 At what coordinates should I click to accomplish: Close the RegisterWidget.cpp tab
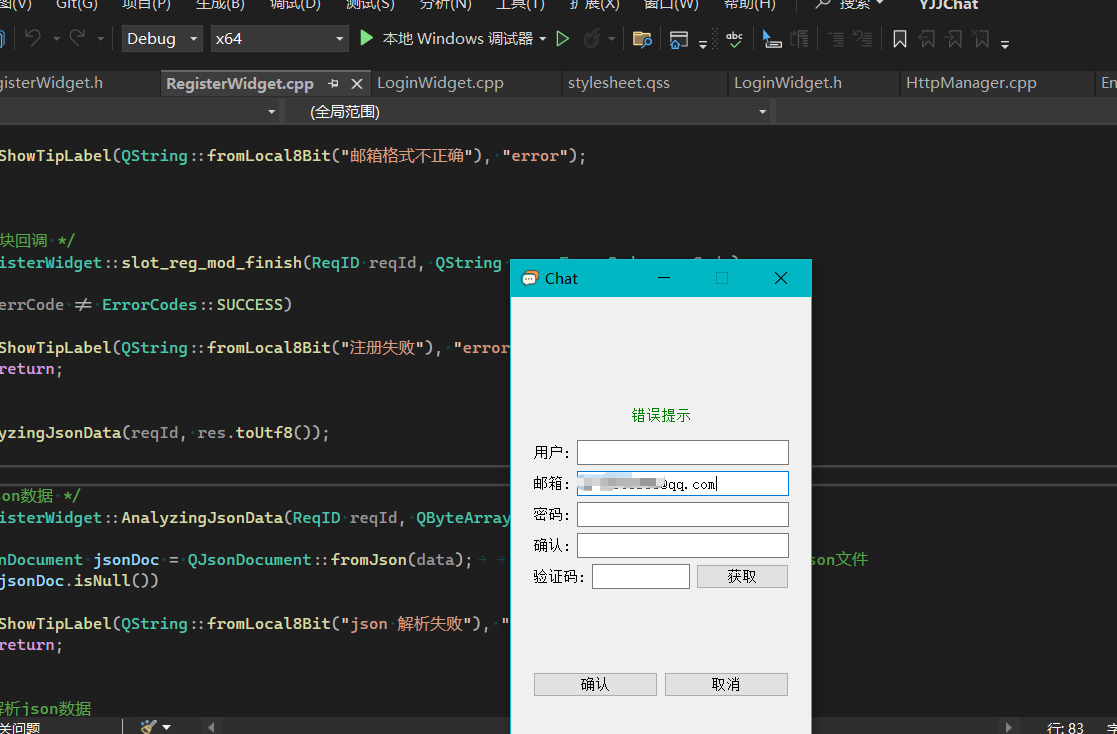coord(357,83)
